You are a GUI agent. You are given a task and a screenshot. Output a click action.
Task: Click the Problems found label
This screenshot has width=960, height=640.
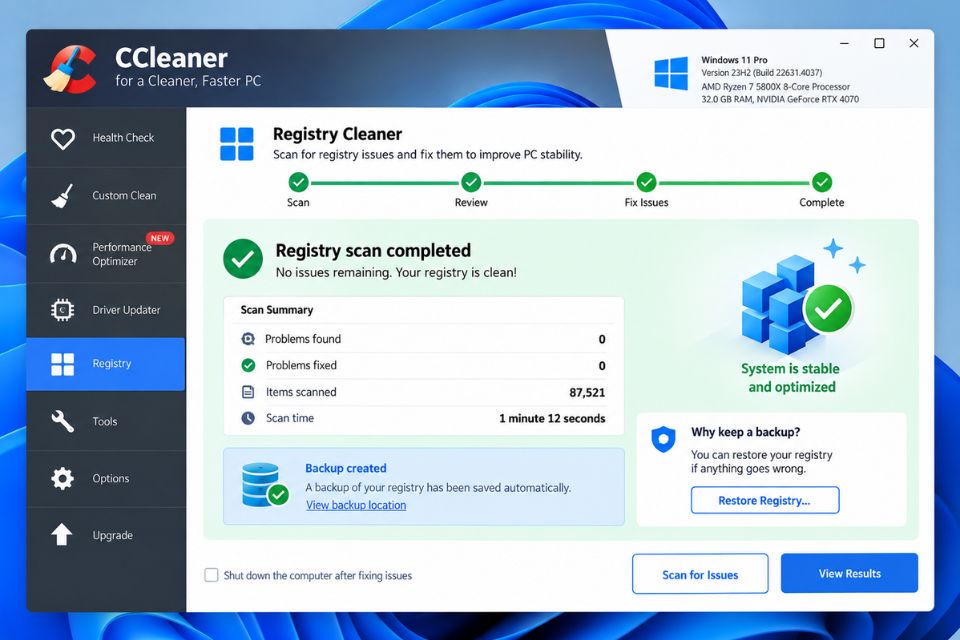coord(303,339)
